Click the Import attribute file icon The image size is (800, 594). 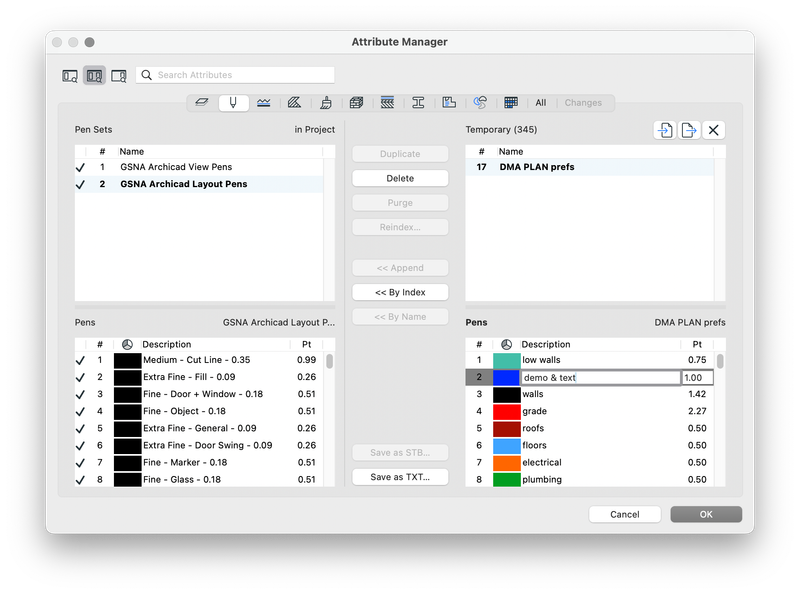pos(665,130)
